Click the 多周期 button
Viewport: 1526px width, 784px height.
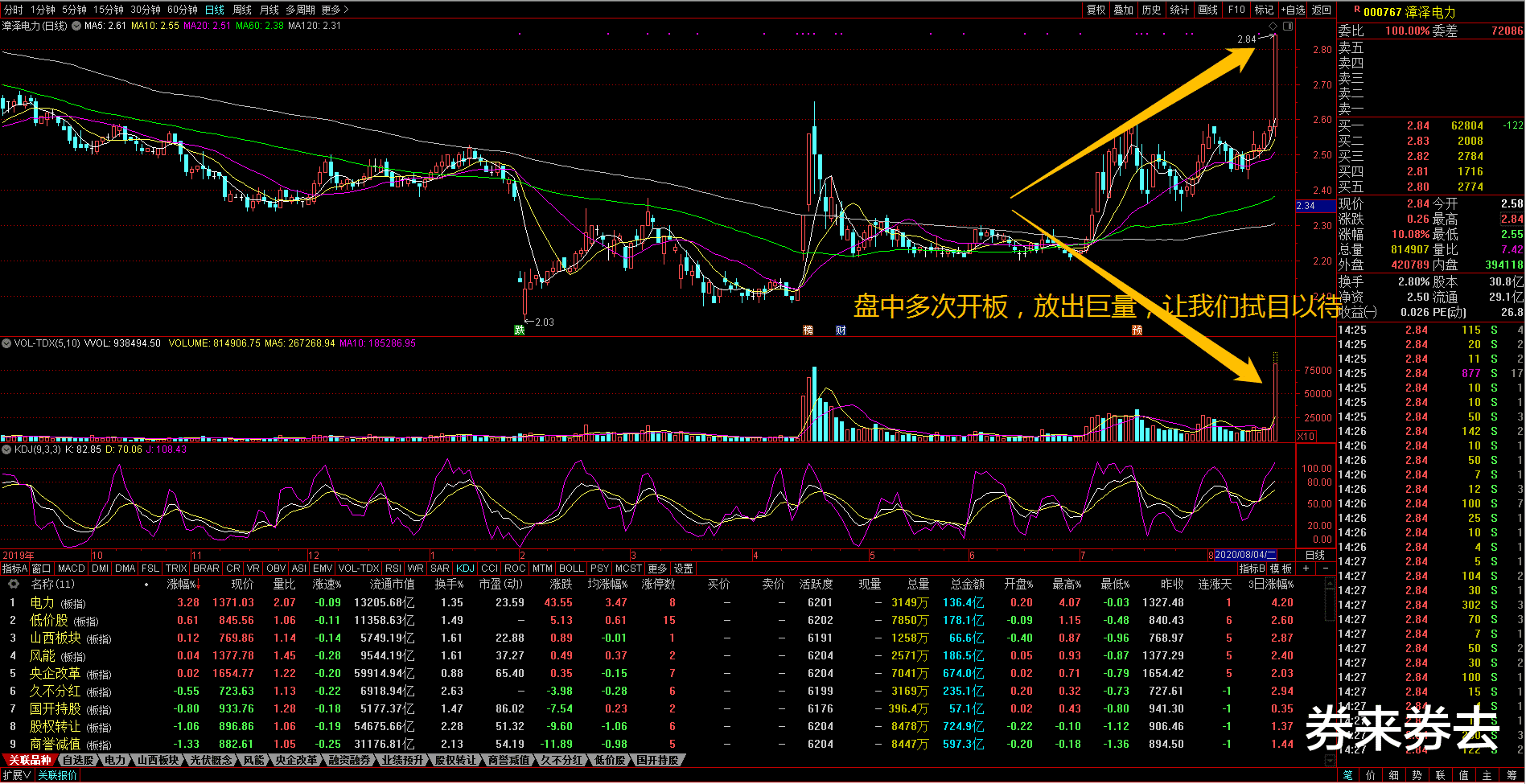(x=300, y=10)
